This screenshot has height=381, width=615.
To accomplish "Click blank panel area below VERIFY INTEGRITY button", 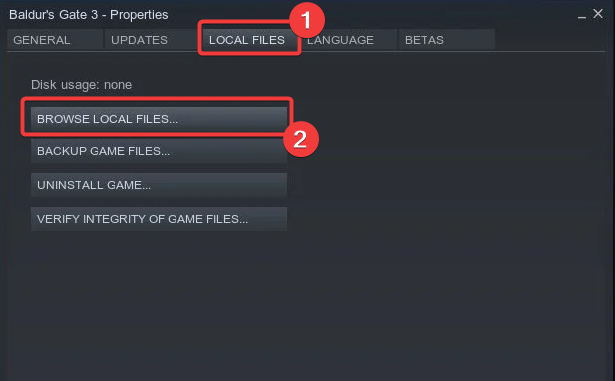I will click(159, 298).
